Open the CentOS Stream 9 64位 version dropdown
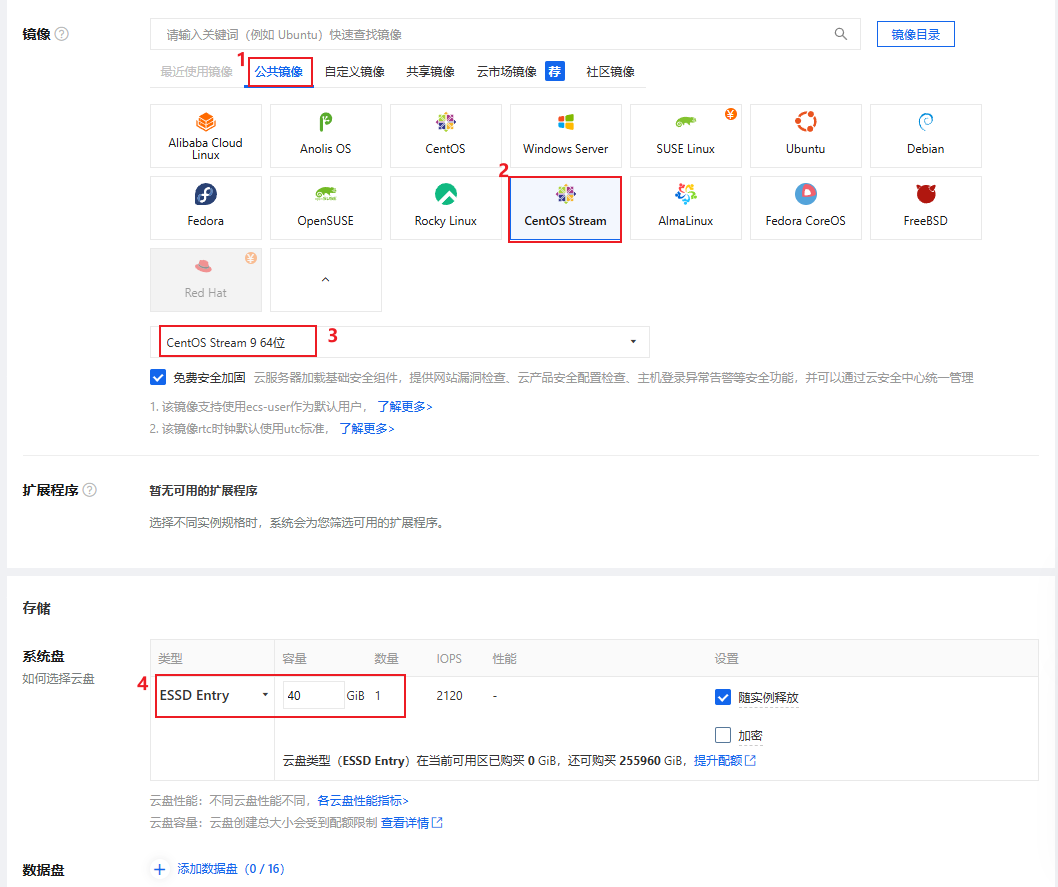The height and width of the screenshot is (887, 1058). point(399,342)
